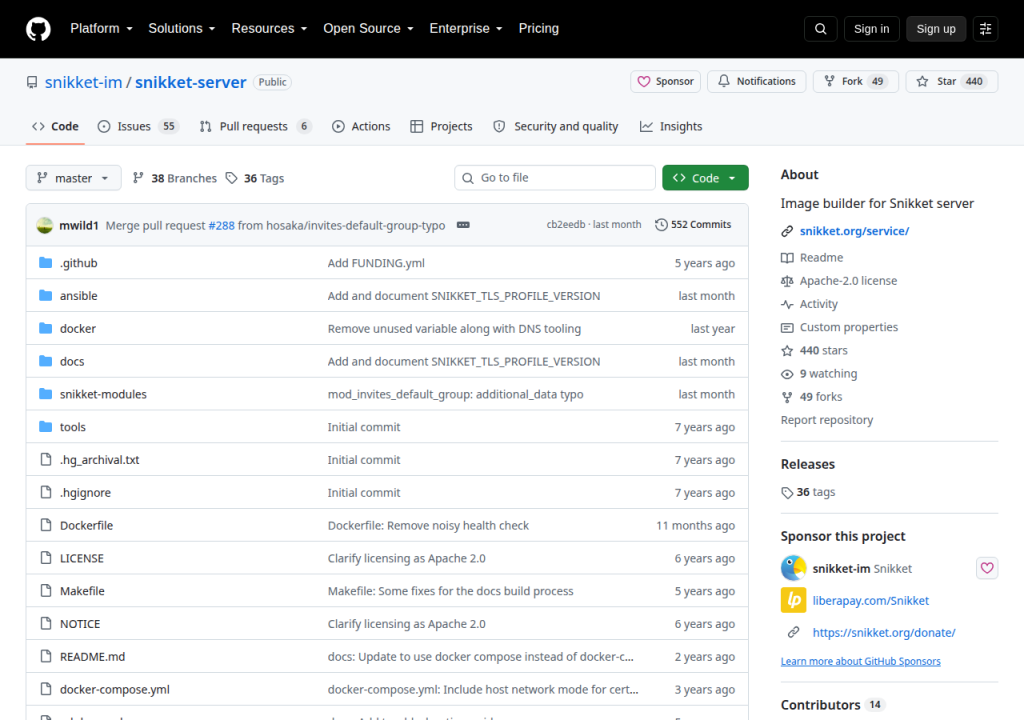Image resolution: width=1024 pixels, height=720 pixels.
Task: Open the master branch selector dropdown
Action: pyautogui.click(x=73, y=178)
